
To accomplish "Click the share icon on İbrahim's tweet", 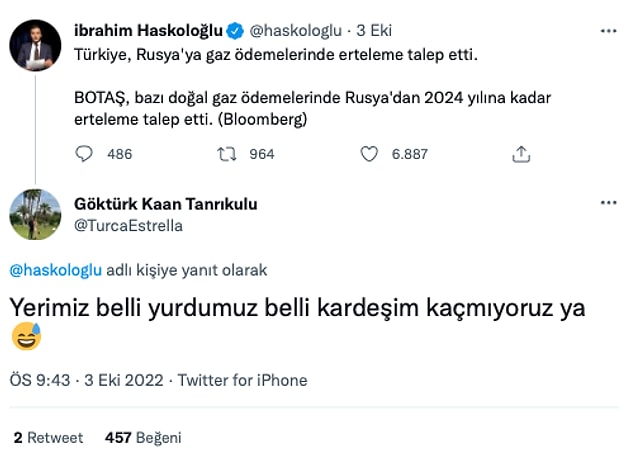I will (x=520, y=154).
